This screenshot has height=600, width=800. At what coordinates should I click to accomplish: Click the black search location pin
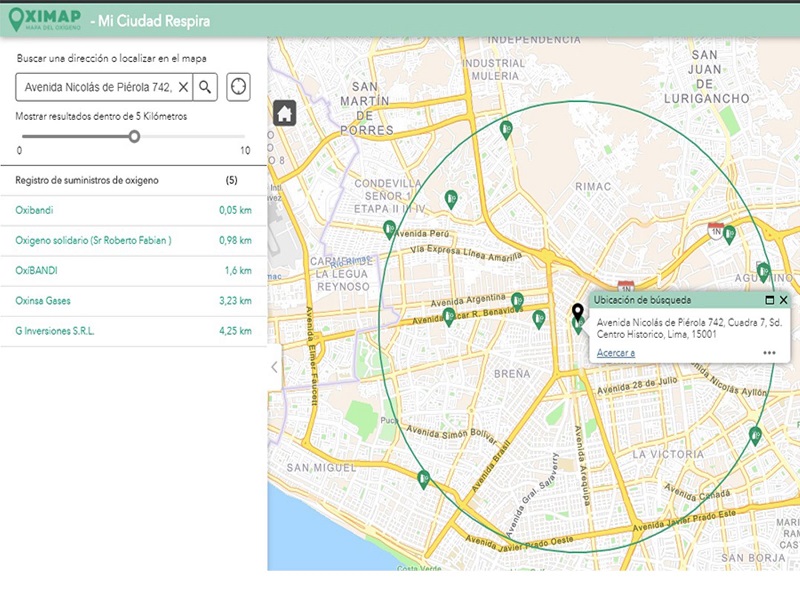[577, 311]
